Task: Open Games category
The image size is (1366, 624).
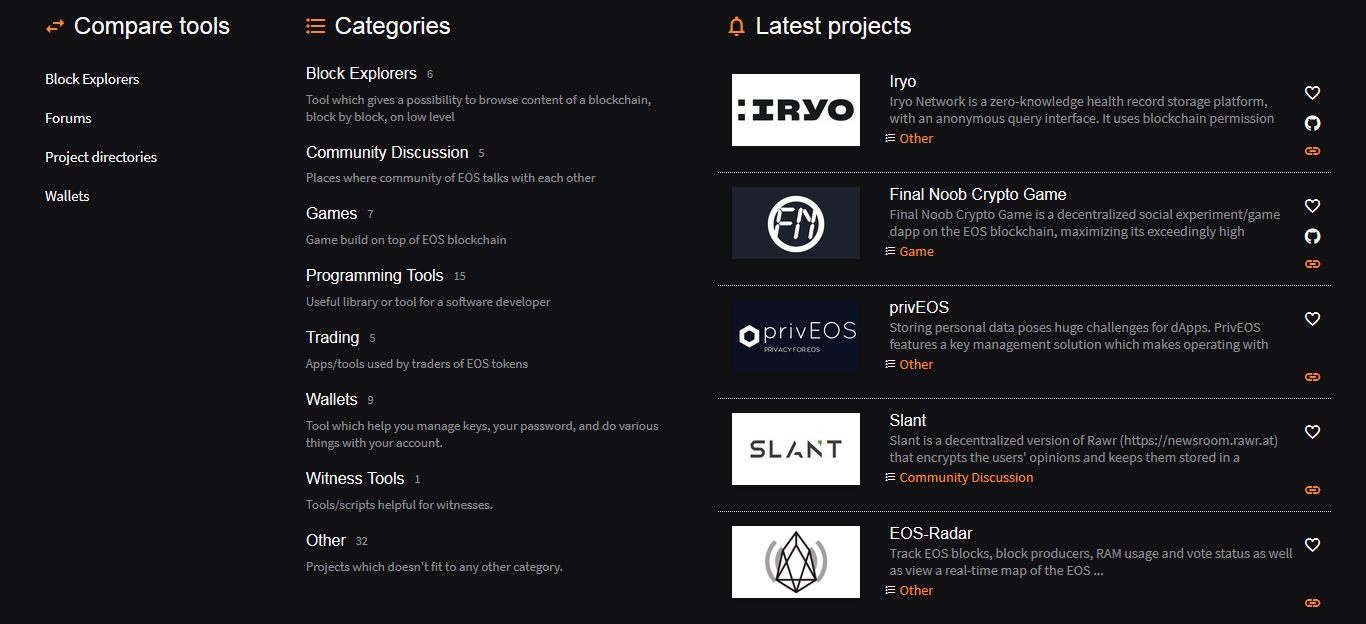Action: (x=331, y=214)
